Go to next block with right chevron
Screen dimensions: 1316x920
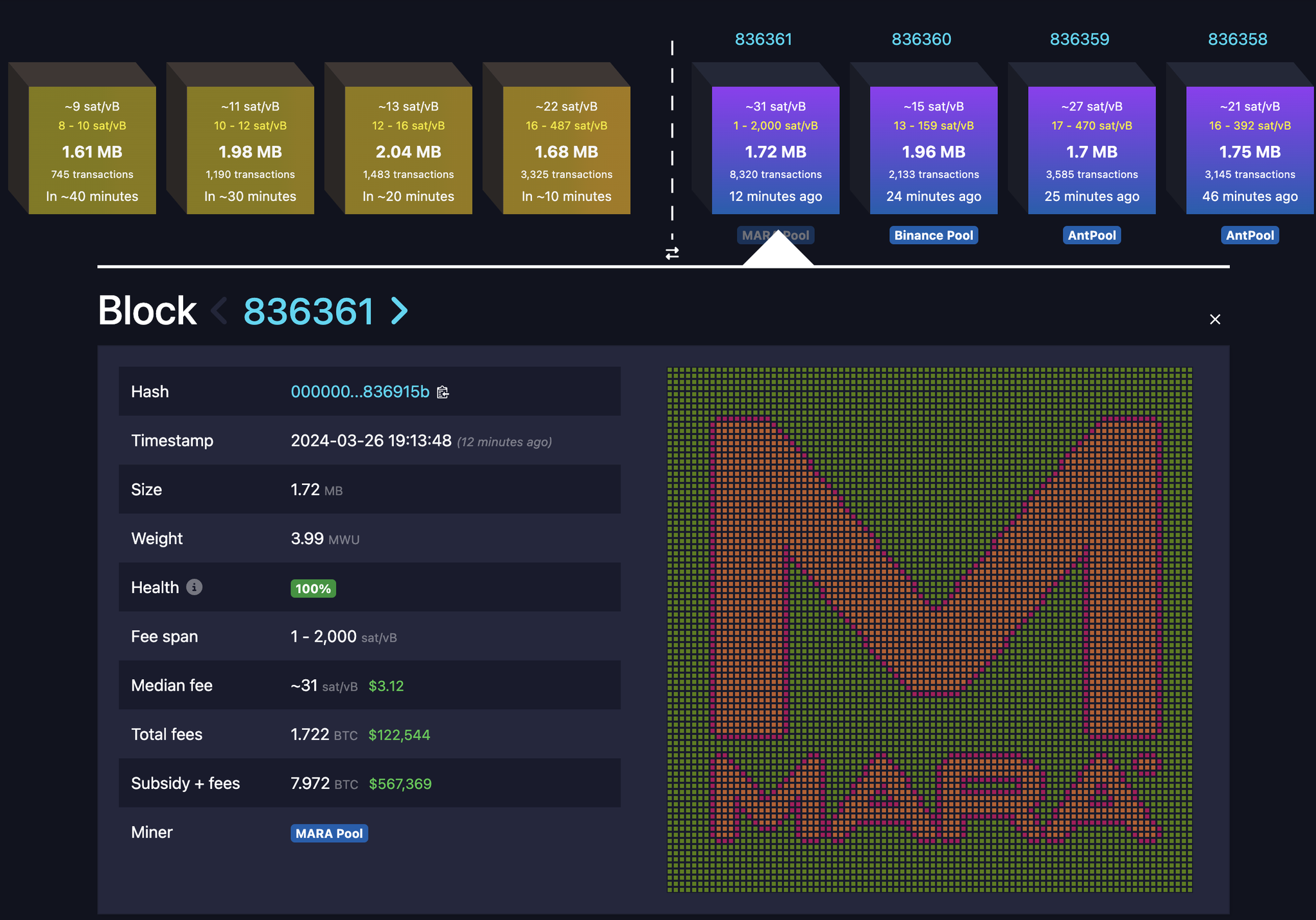[x=400, y=312]
